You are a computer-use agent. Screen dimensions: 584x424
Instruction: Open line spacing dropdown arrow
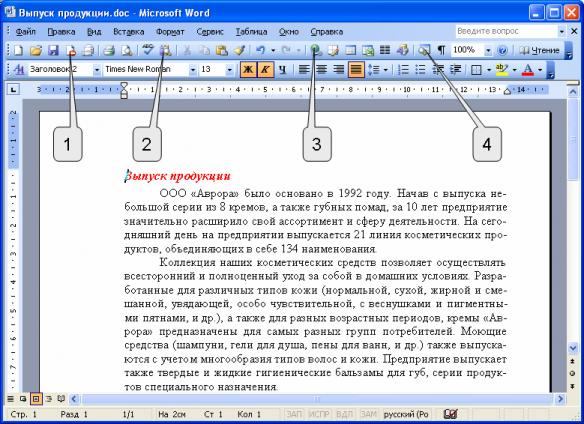click(385, 70)
